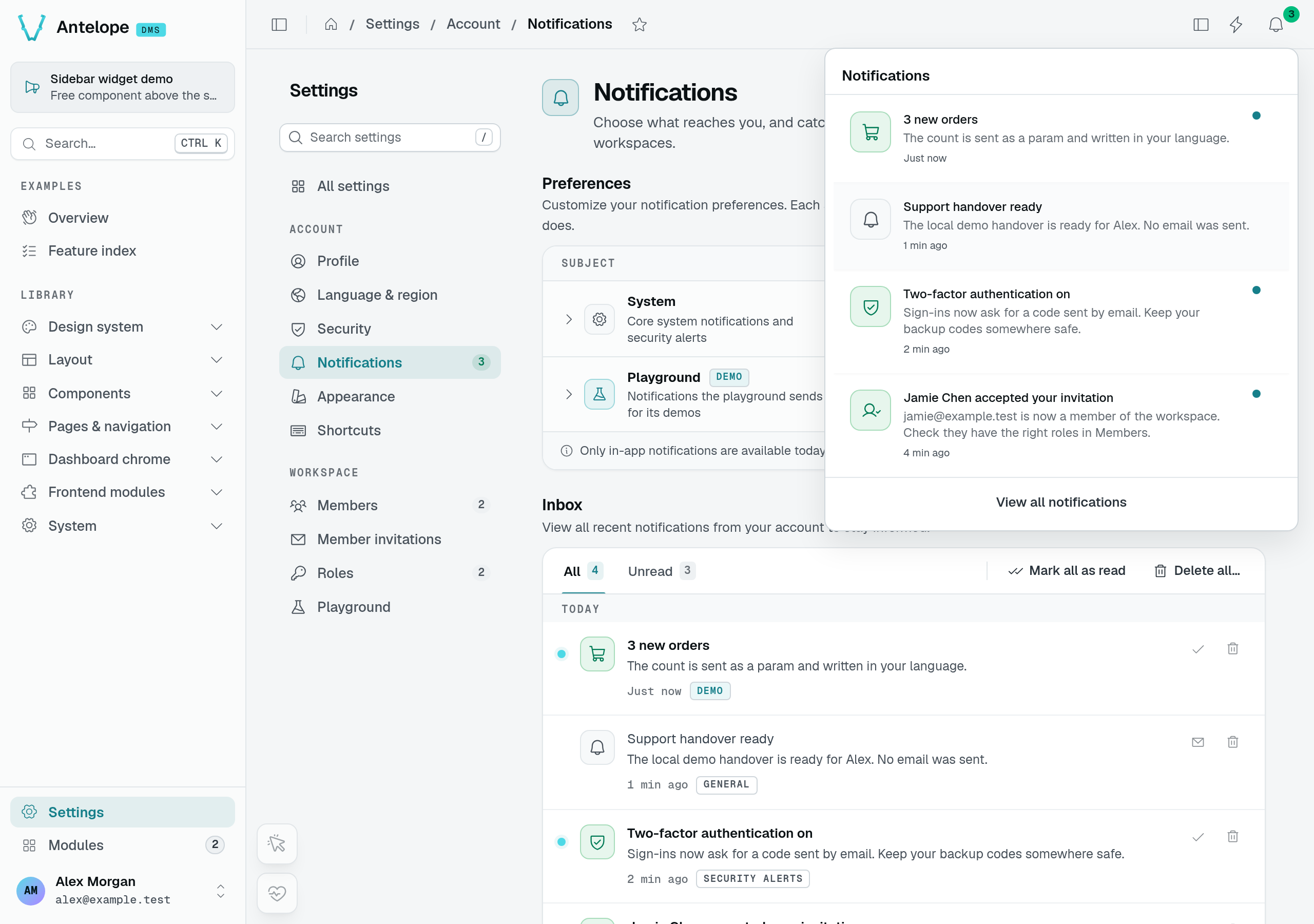1314x924 pixels.
Task: Mark 'Support handover ready' as unread envelope icon
Action: pyautogui.click(x=1198, y=742)
